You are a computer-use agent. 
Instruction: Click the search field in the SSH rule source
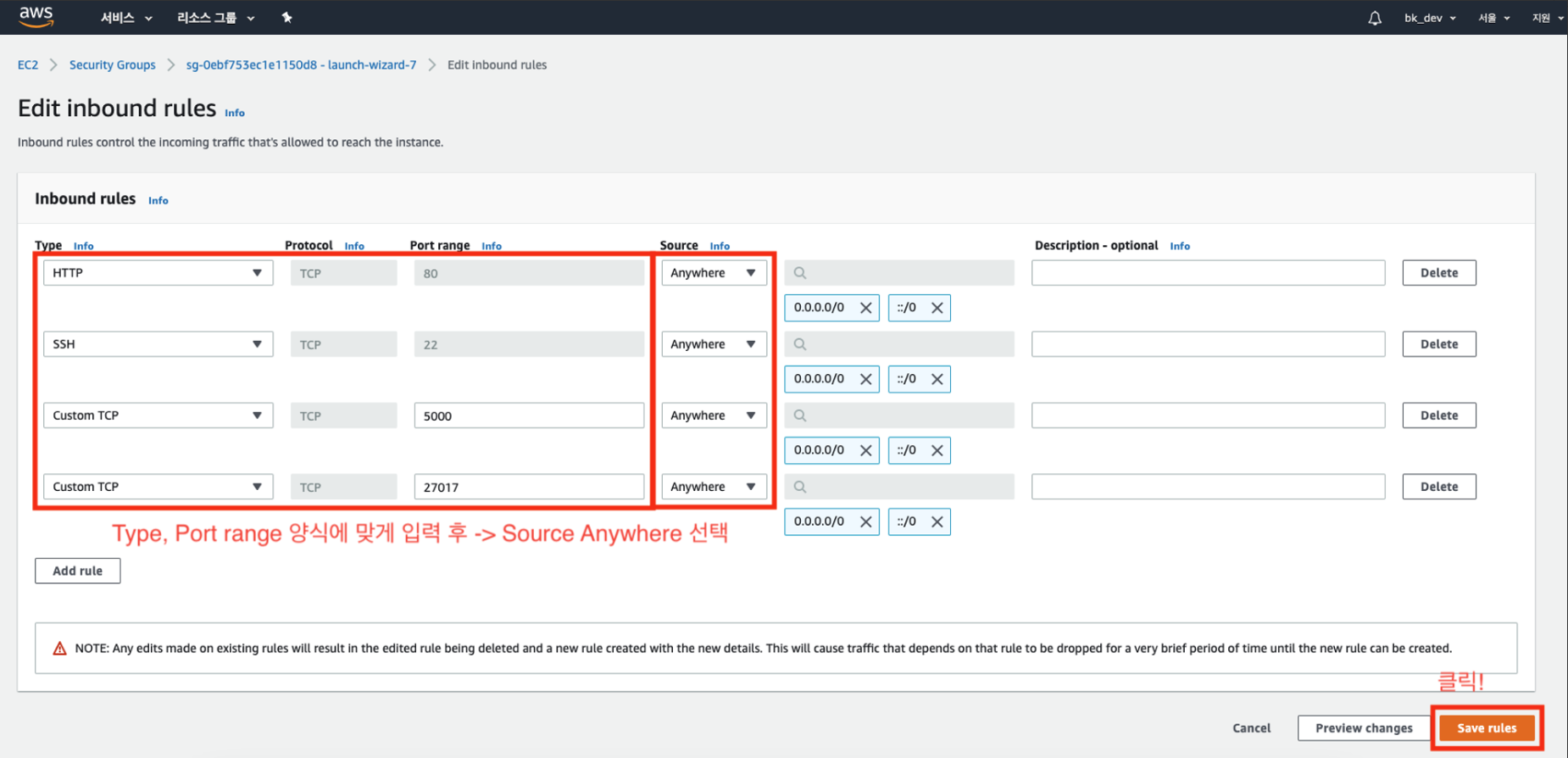(899, 344)
